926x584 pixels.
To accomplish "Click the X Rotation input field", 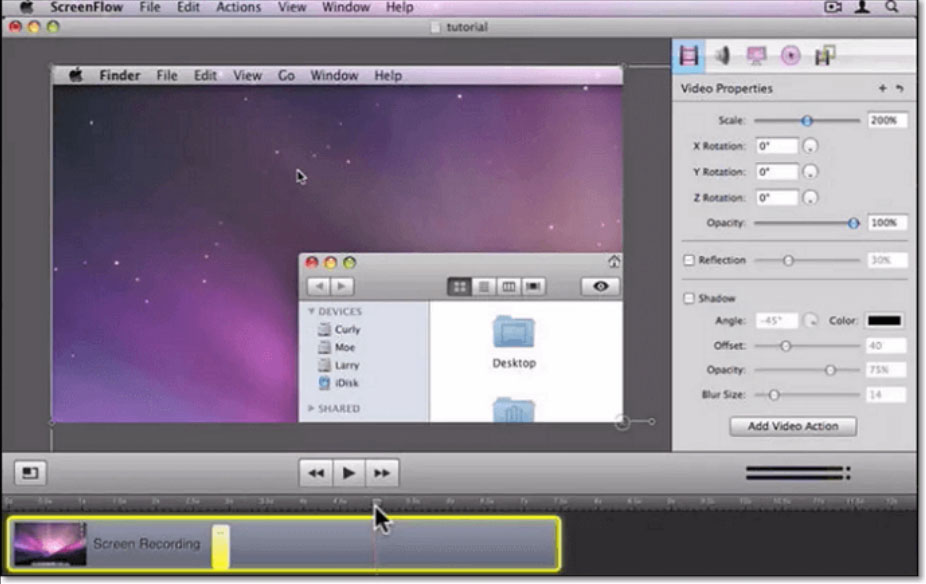I will 777,146.
